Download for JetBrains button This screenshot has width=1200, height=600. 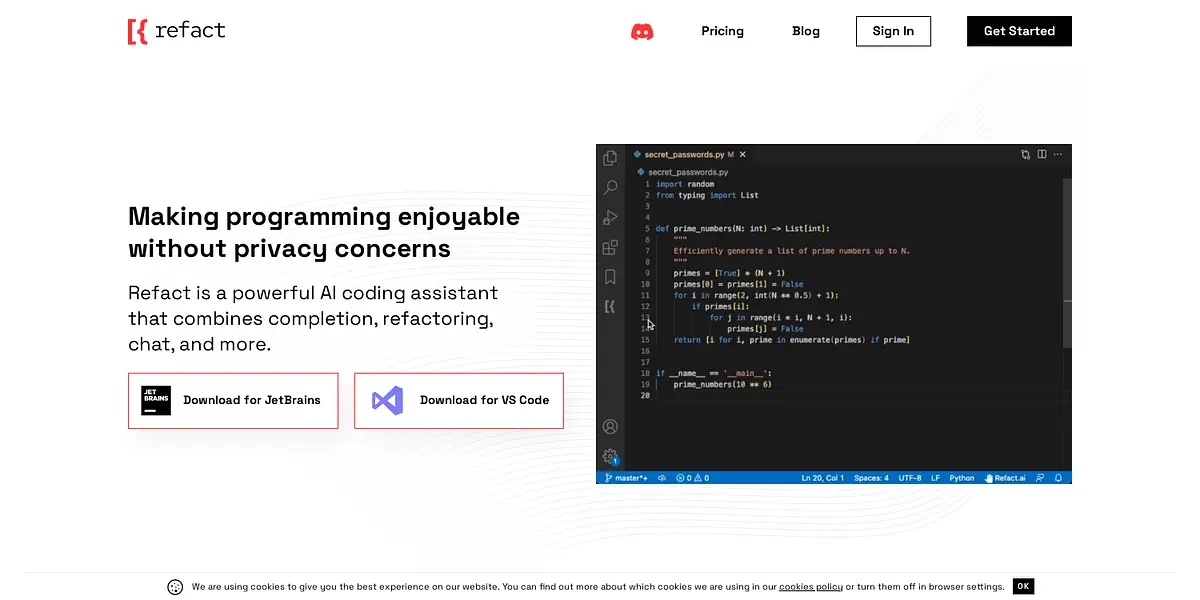[233, 400]
